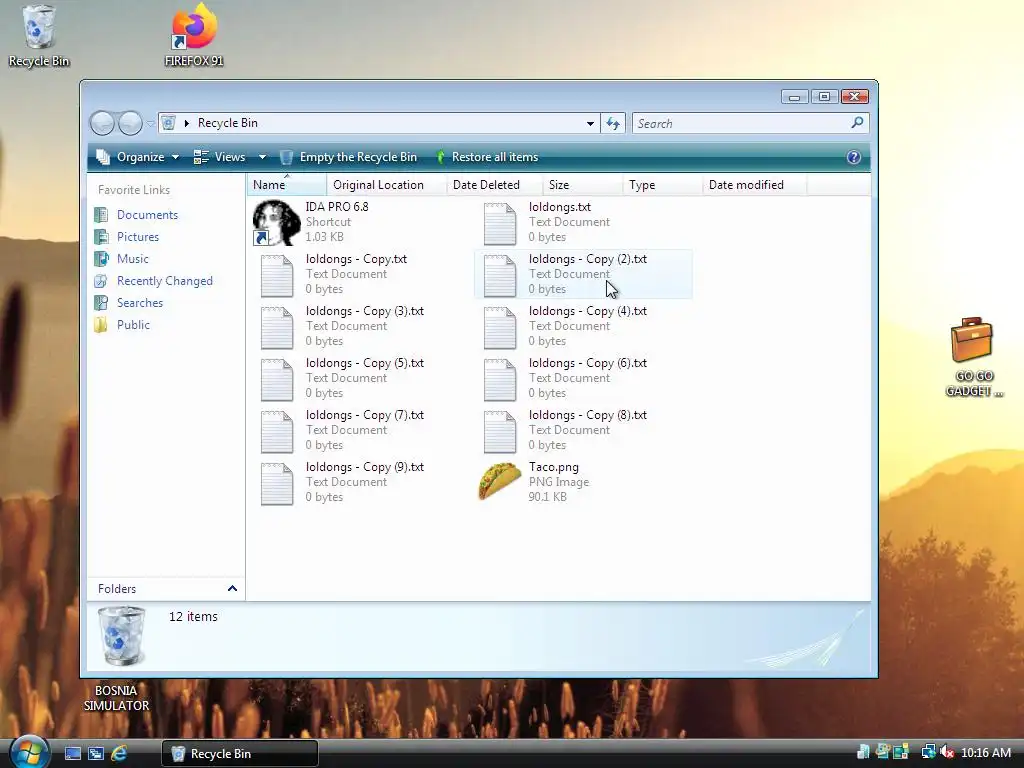
Task: Open the Organize dropdown menu
Action: coord(138,157)
